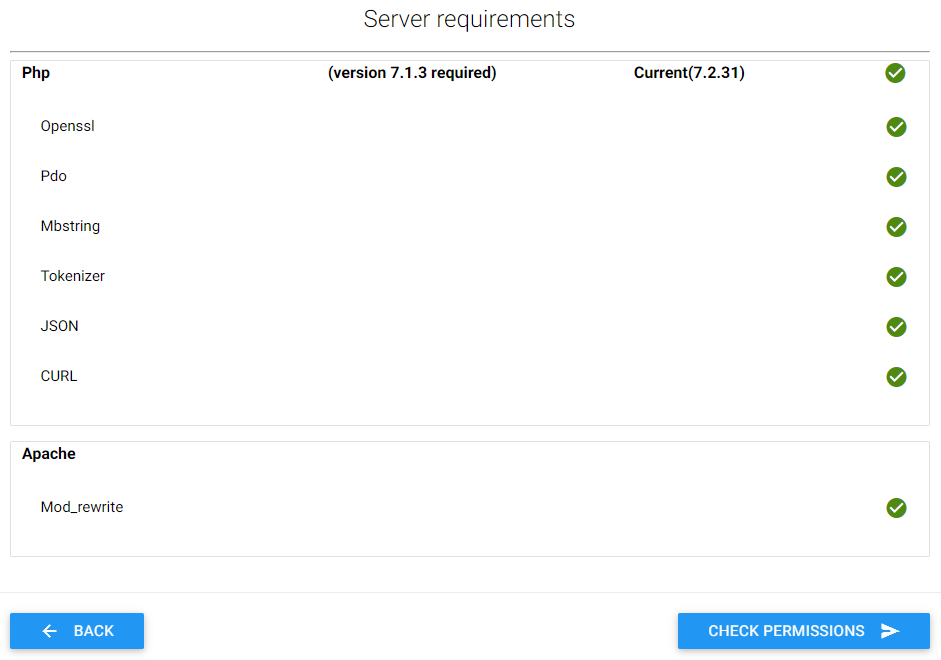Viewport: 941px width, 660px height.
Task: Click the Openssl green check icon
Action: pos(896,127)
